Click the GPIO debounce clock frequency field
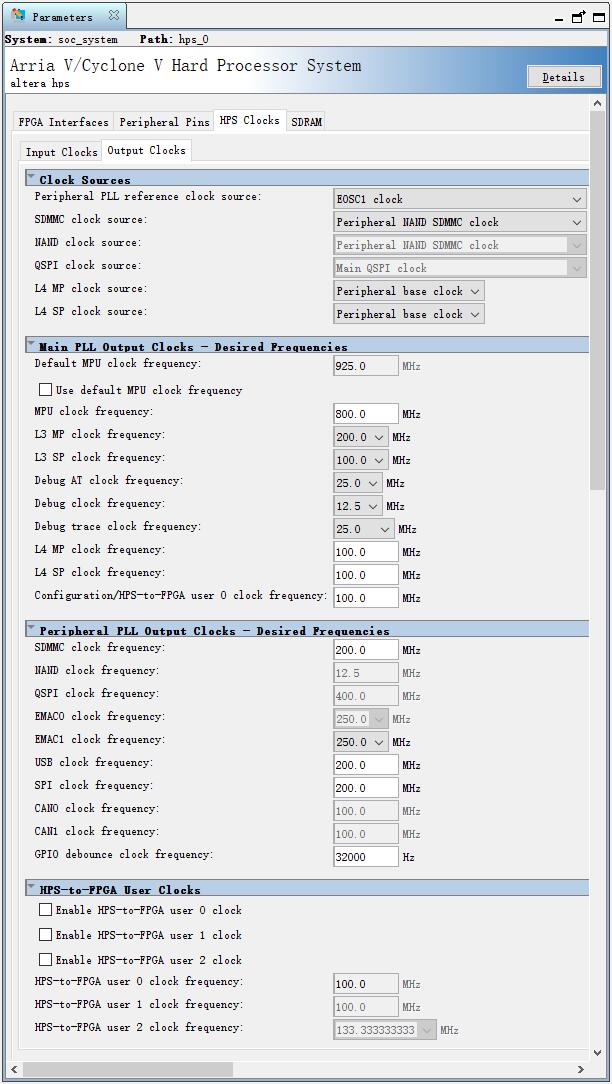 366,857
